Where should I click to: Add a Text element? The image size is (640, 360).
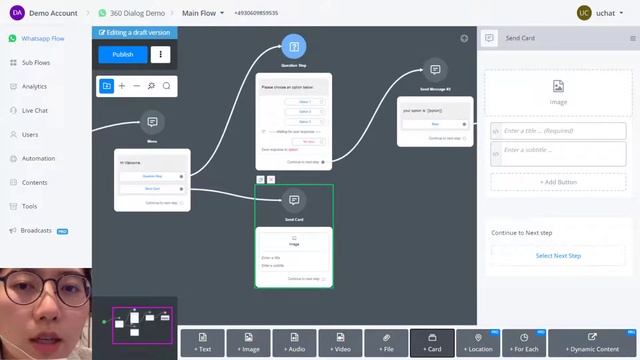tap(202, 343)
